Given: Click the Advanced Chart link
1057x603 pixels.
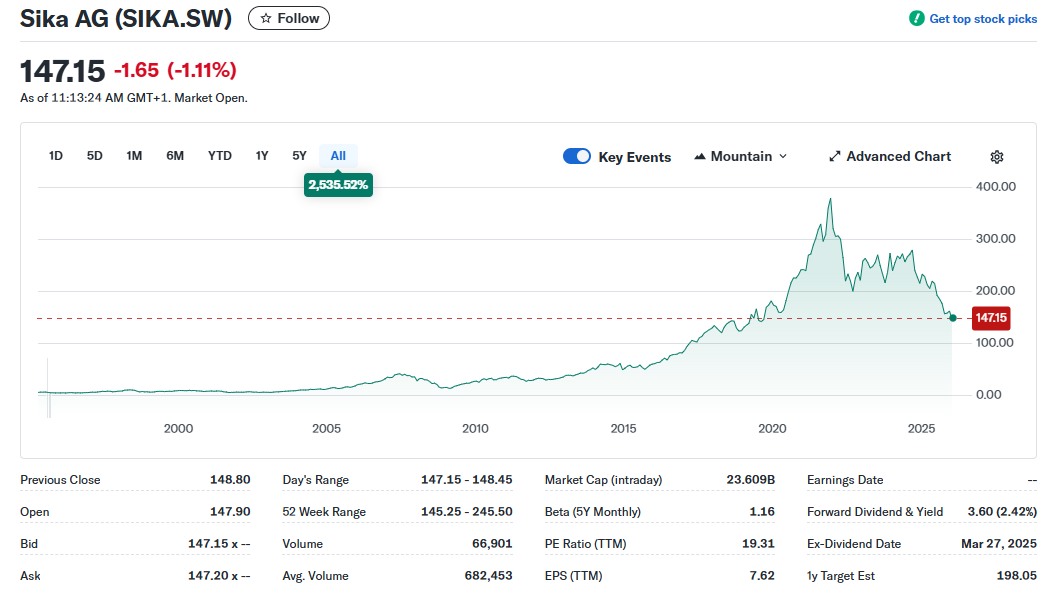Looking at the screenshot, I should tap(898, 157).
